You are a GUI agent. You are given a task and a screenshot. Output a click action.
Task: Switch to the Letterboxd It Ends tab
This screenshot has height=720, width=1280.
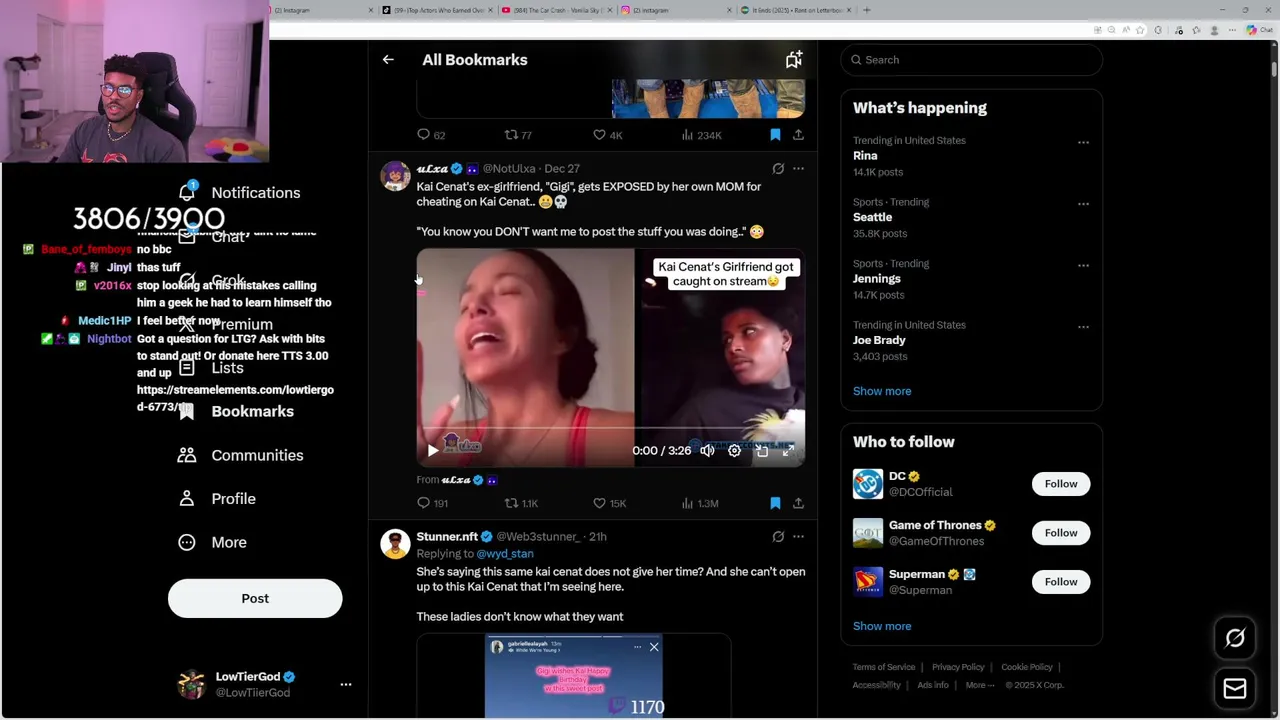pyautogui.click(x=794, y=10)
